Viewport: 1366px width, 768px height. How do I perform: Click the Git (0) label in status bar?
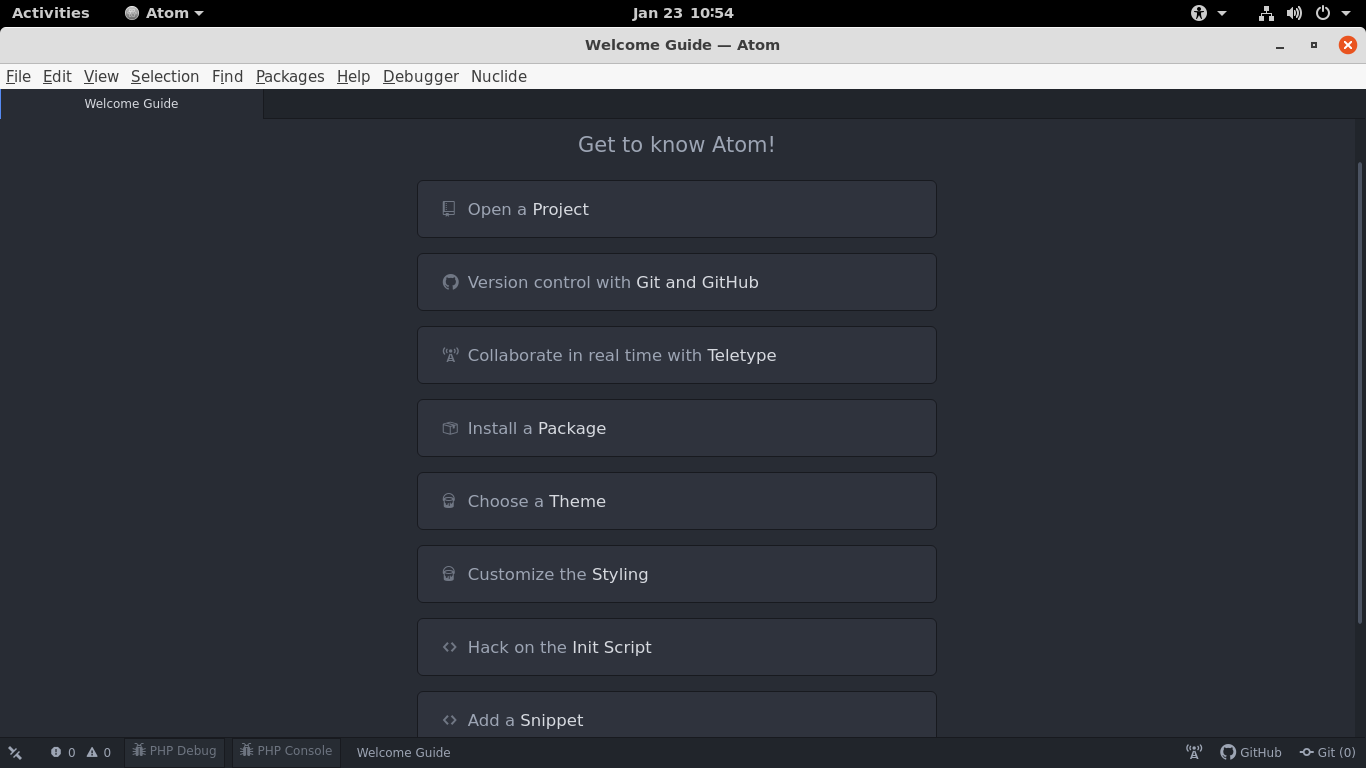pos(1336,752)
